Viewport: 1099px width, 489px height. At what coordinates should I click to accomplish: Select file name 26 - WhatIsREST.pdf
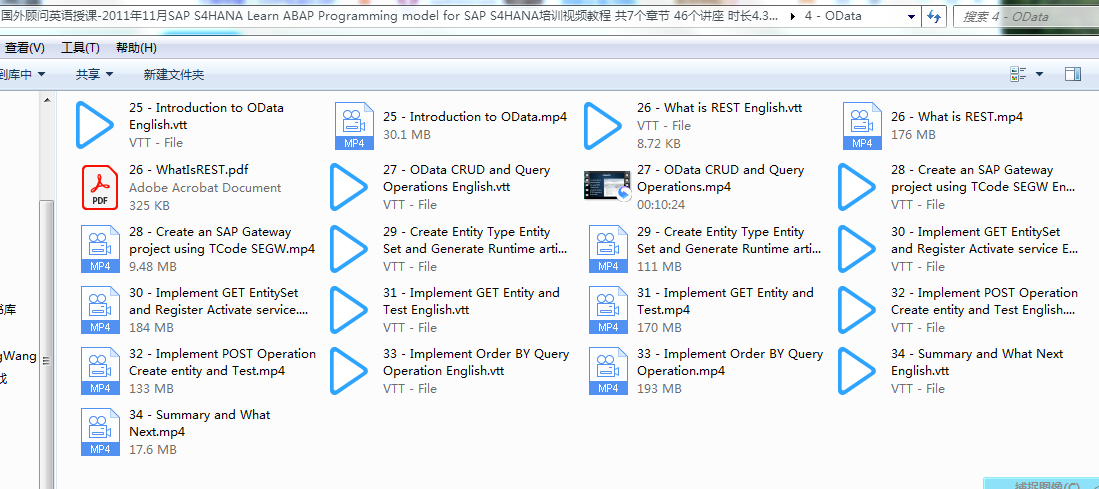tap(189, 170)
